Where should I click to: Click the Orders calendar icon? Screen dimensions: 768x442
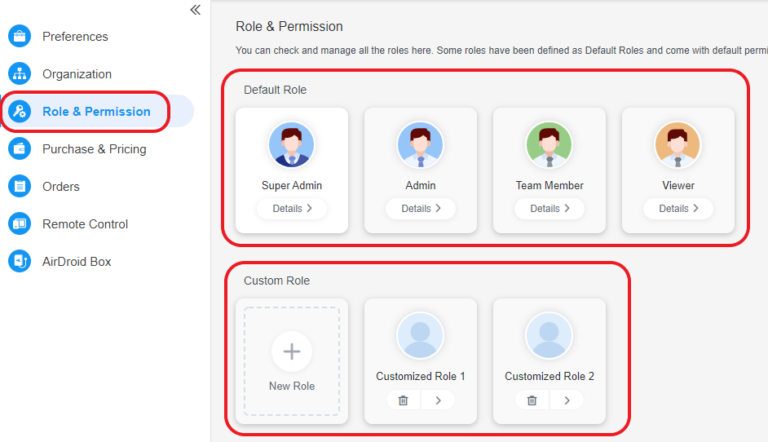[x=20, y=186]
